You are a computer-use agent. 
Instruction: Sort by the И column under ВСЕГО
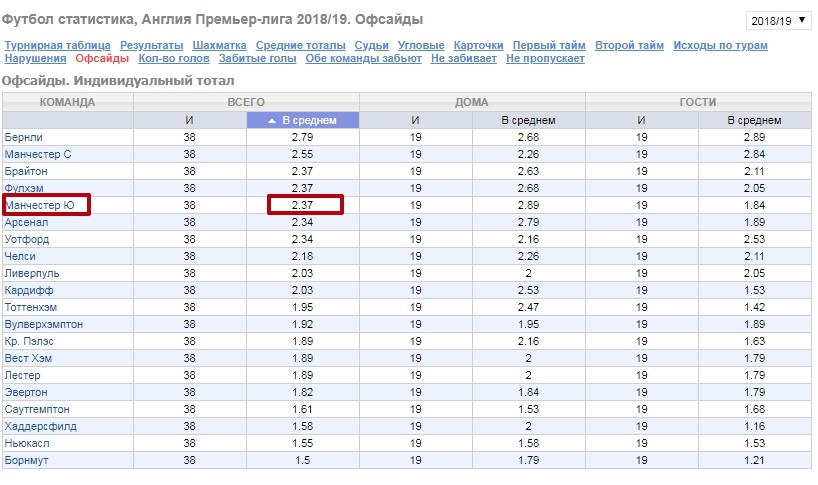(189, 120)
